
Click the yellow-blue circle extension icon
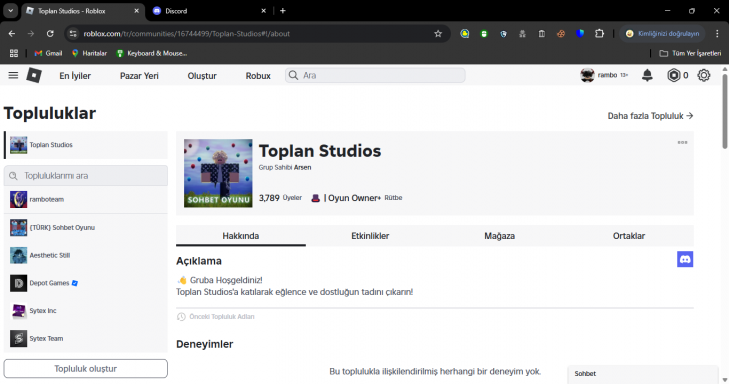click(464, 33)
